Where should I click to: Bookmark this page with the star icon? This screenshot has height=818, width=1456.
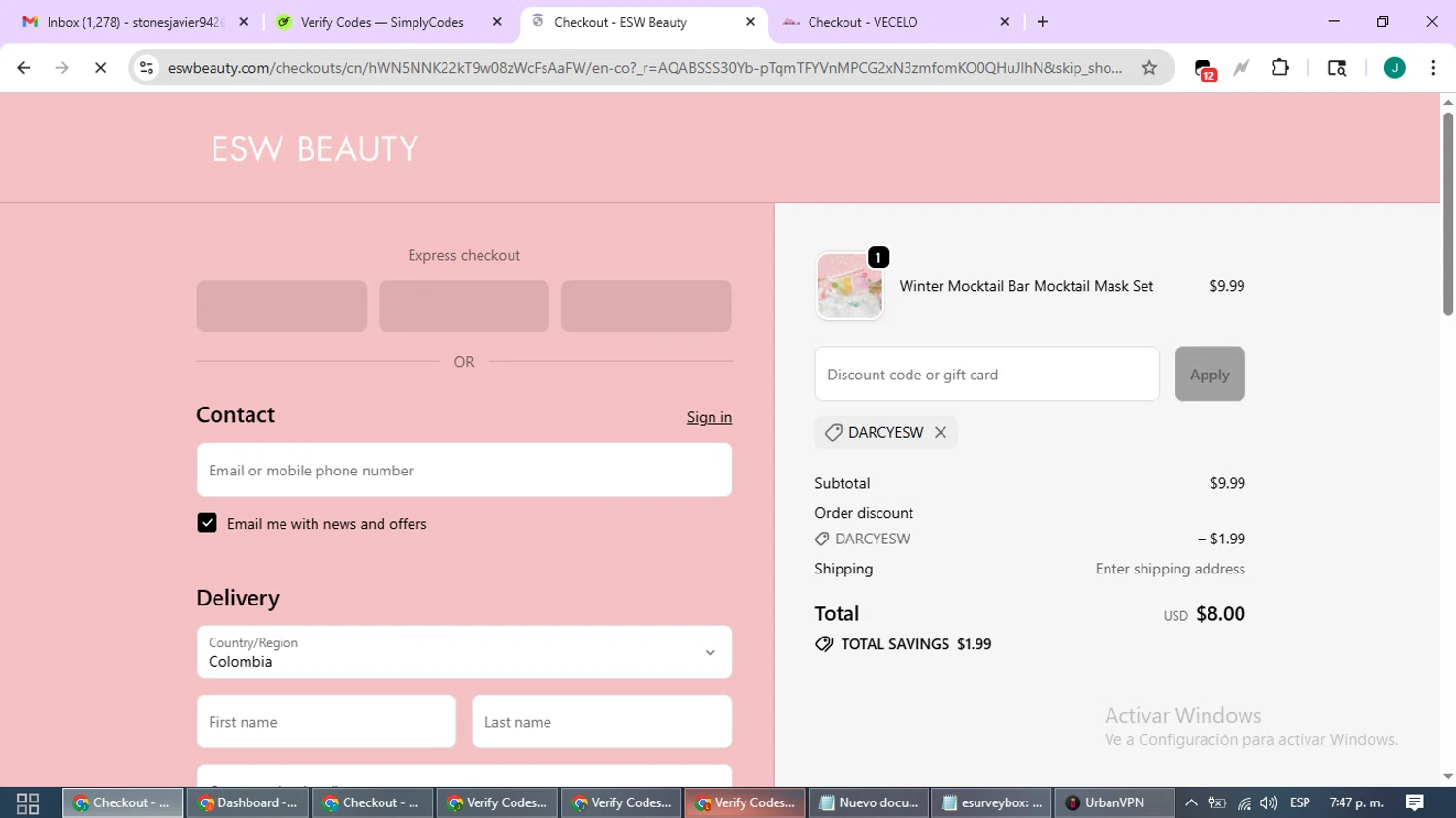pyautogui.click(x=1149, y=68)
